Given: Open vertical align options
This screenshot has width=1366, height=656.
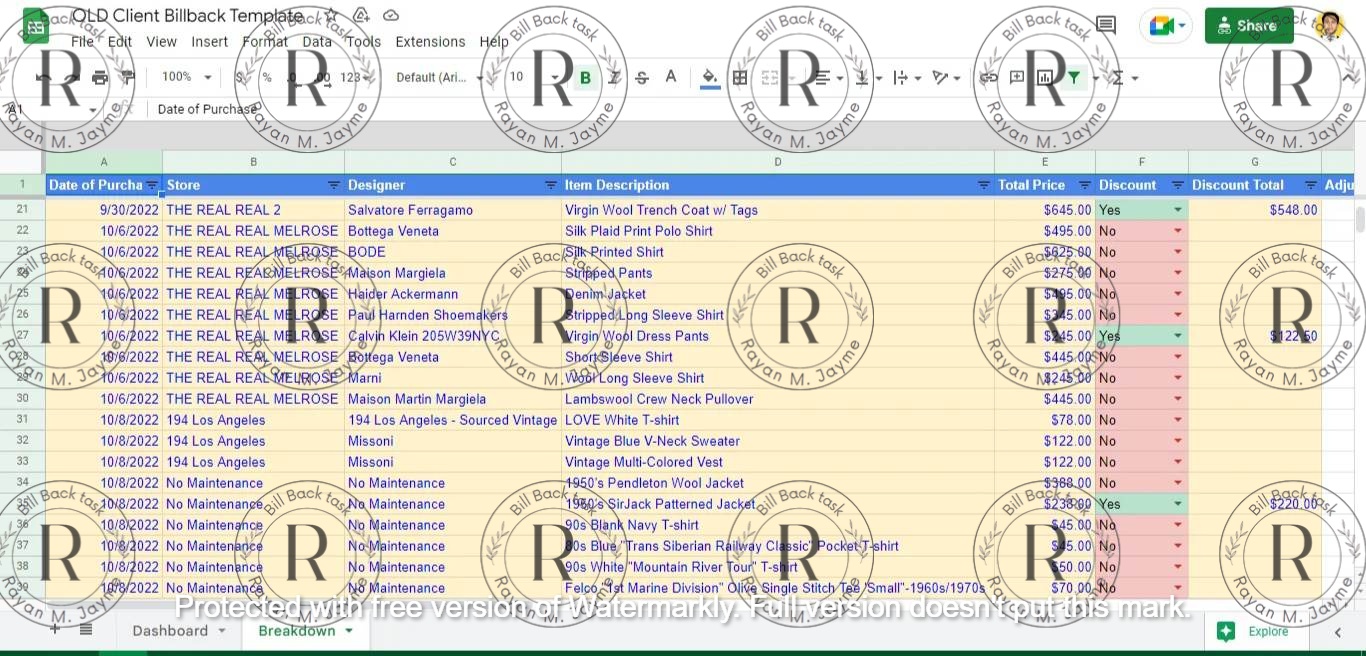Looking at the screenshot, I should point(866,77).
